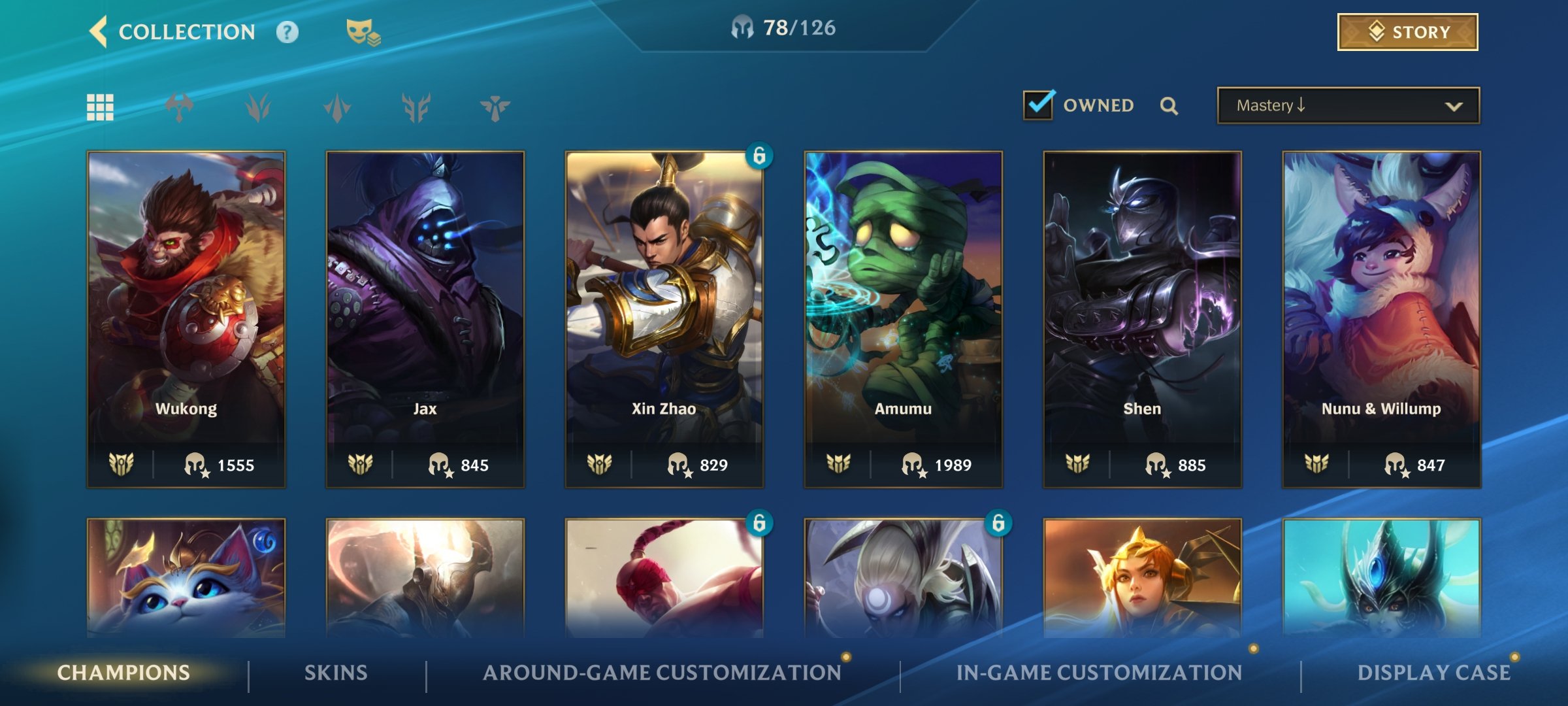1568x706 pixels.
Task: Uncheck the Owned checkbox
Action: point(1038,105)
